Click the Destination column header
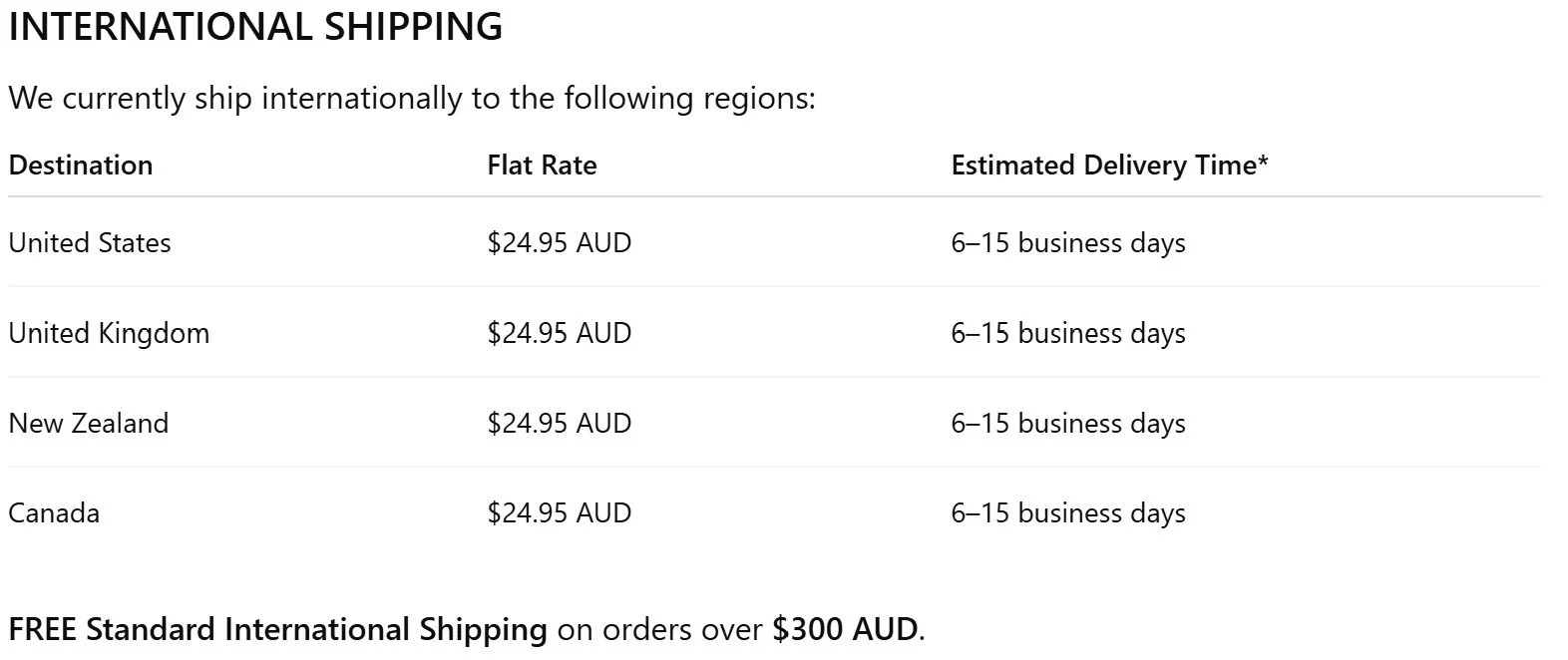 [x=81, y=165]
